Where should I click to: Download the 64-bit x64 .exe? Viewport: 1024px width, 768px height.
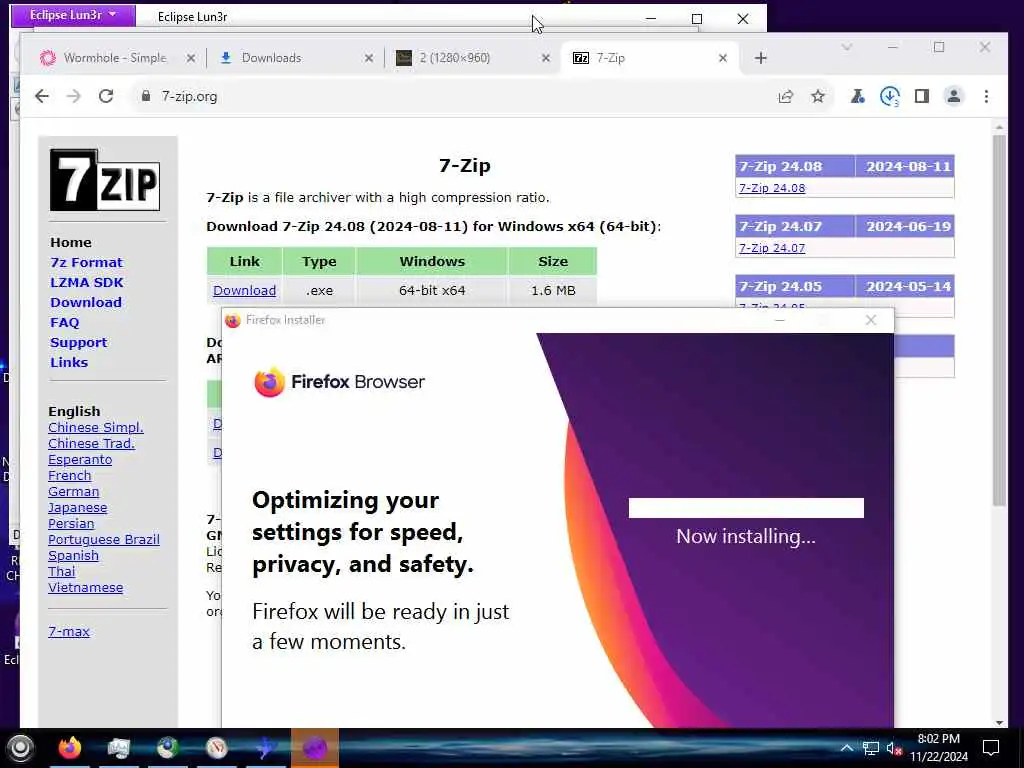tap(244, 291)
